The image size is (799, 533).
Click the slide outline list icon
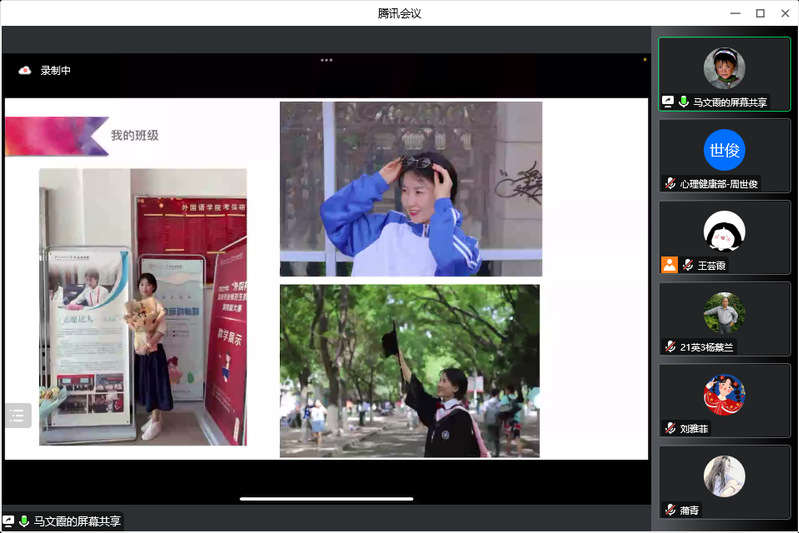click(x=17, y=416)
